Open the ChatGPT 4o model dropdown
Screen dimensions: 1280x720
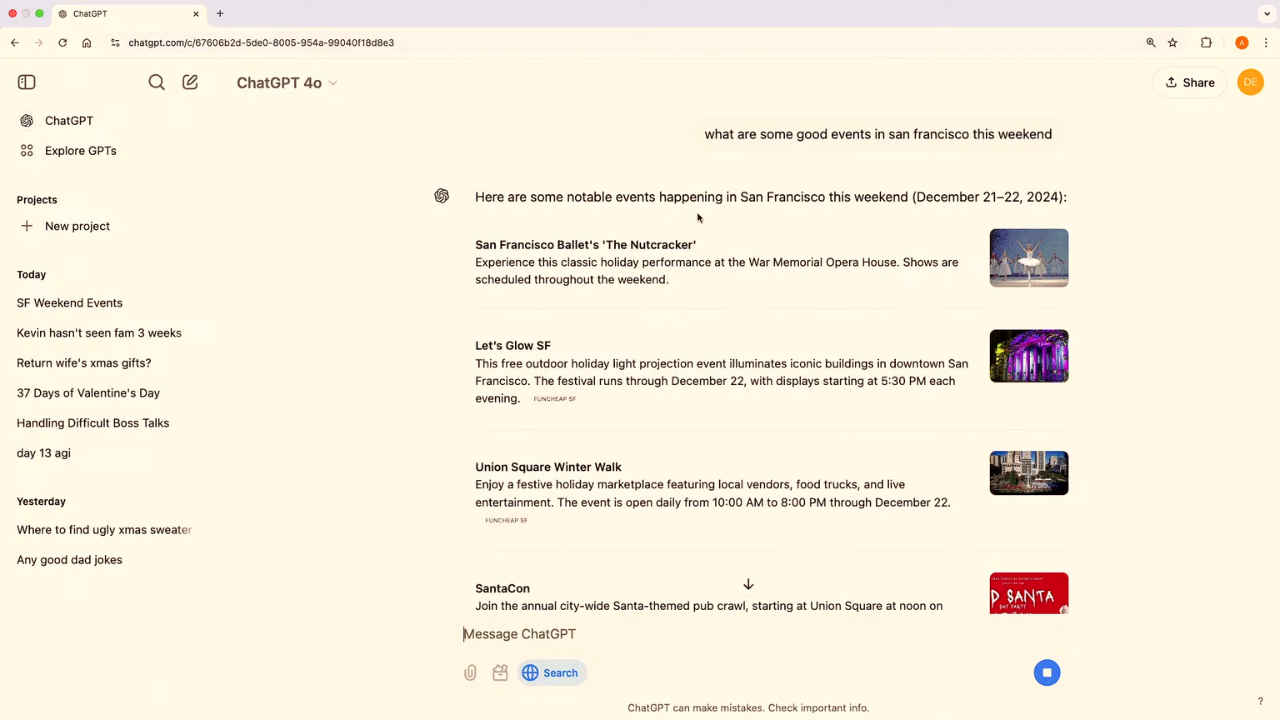pyautogui.click(x=287, y=83)
